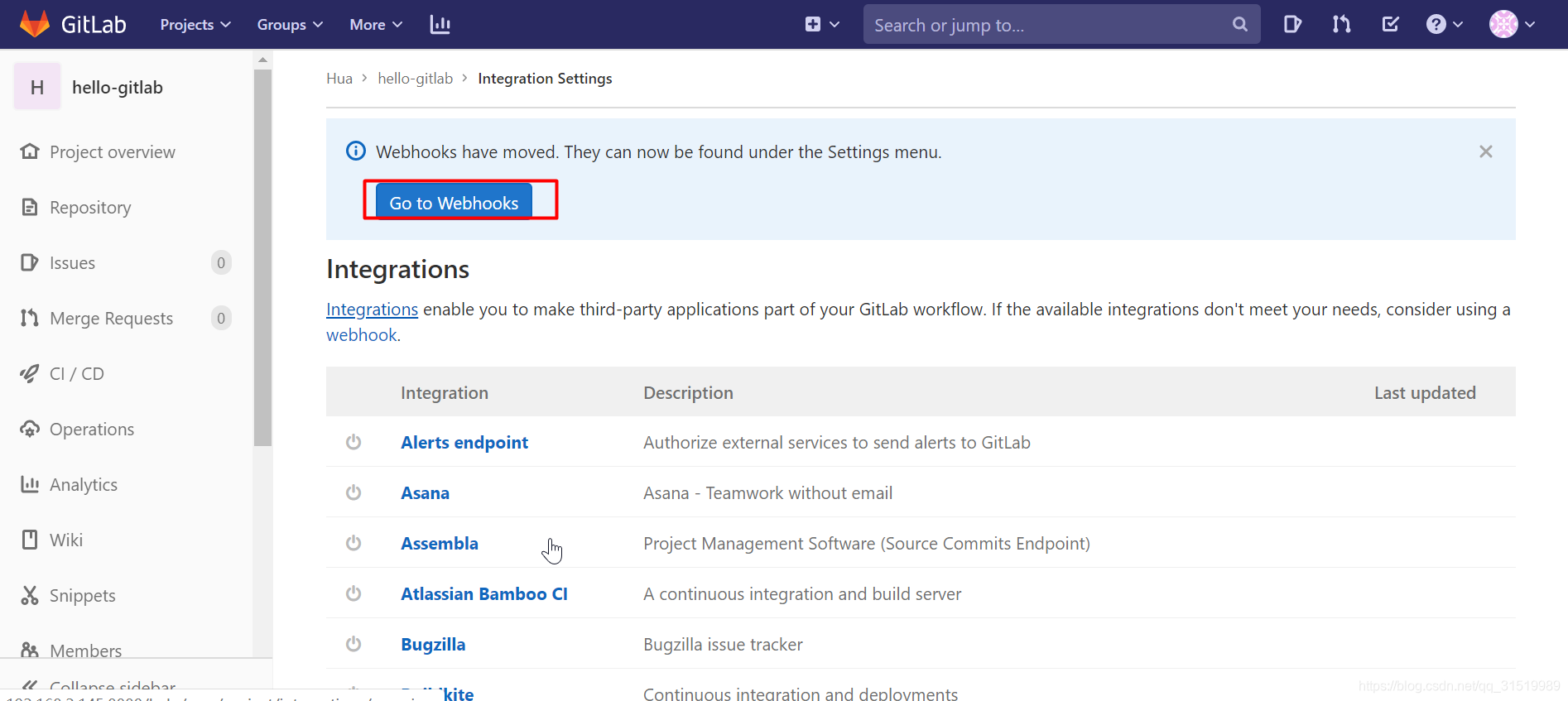
Task: Click the Project overview house icon
Action: [30, 151]
